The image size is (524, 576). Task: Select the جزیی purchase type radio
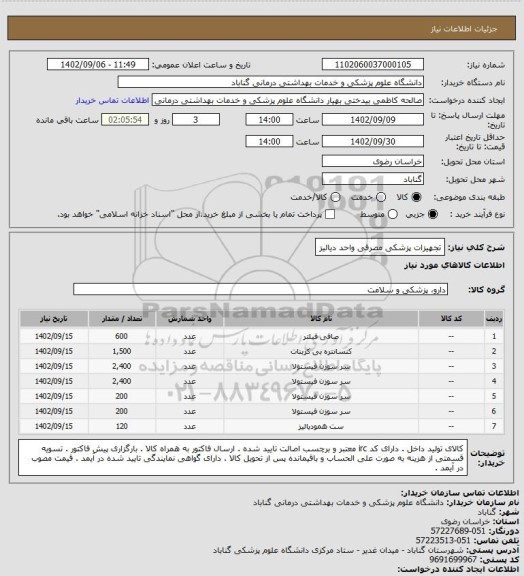tap(434, 214)
